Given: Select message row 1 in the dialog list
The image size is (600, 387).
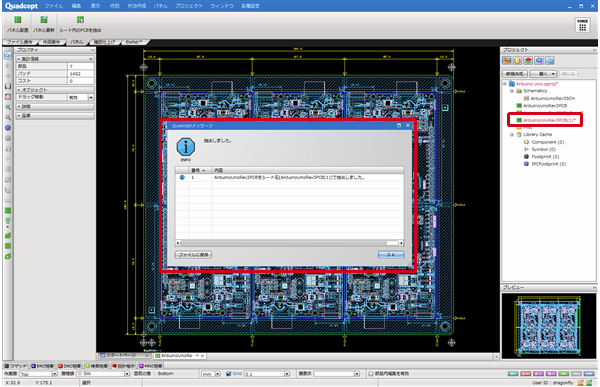Looking at the screenshot, I should click(x=289, y=178).
